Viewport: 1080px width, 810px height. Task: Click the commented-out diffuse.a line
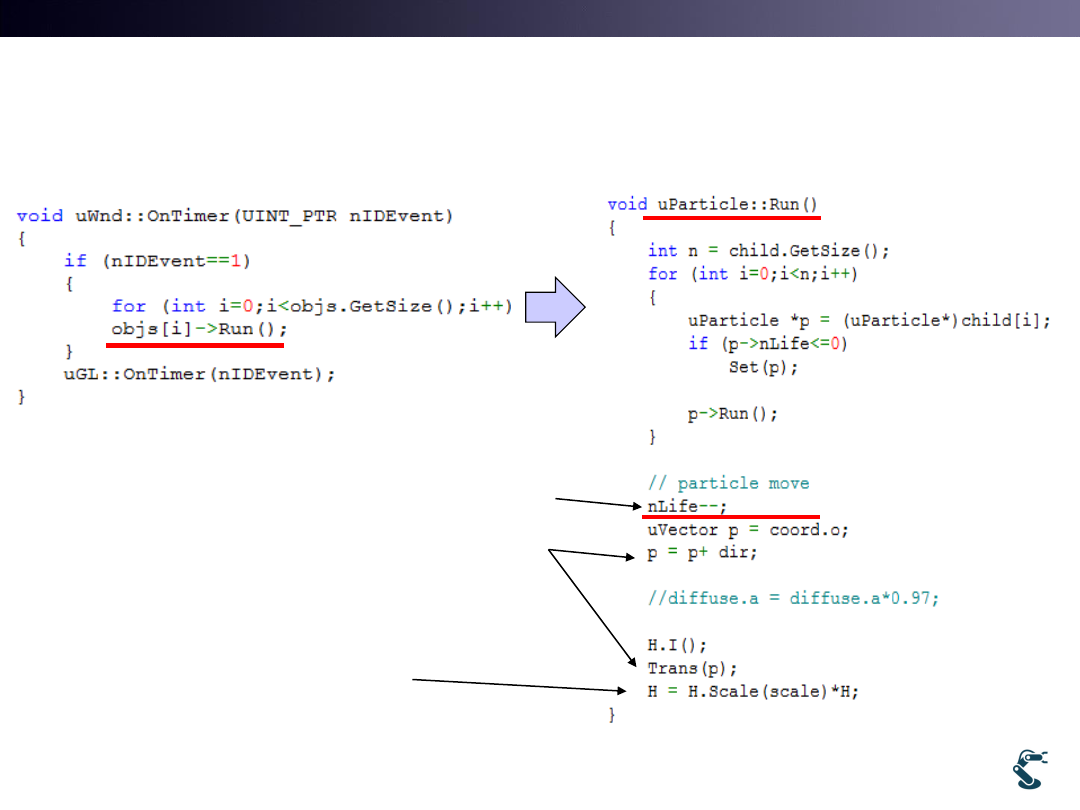tap(793, 598)
